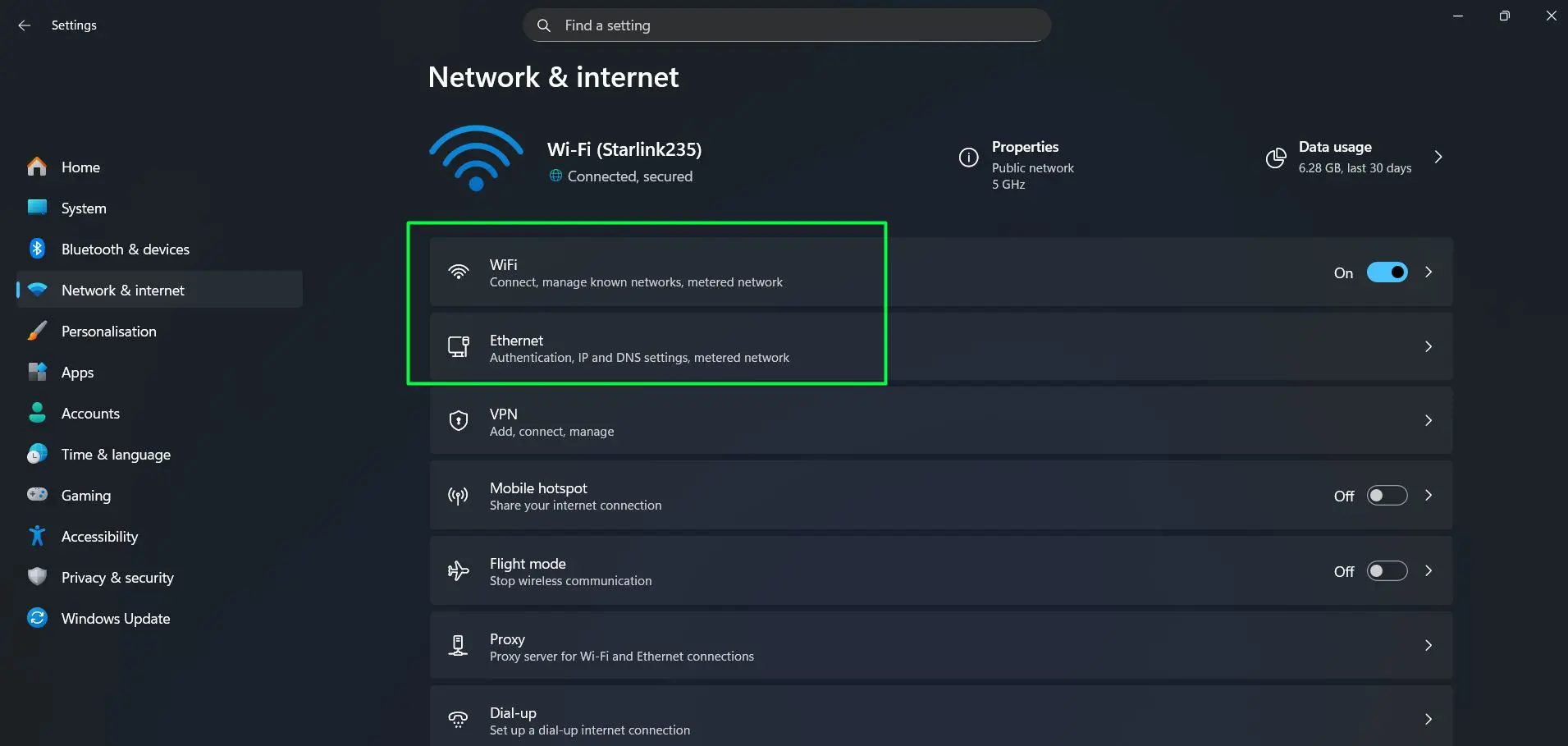Click the Ethernet monitor icon
Screen dimensions: 1568x746
tap(459, 346)
